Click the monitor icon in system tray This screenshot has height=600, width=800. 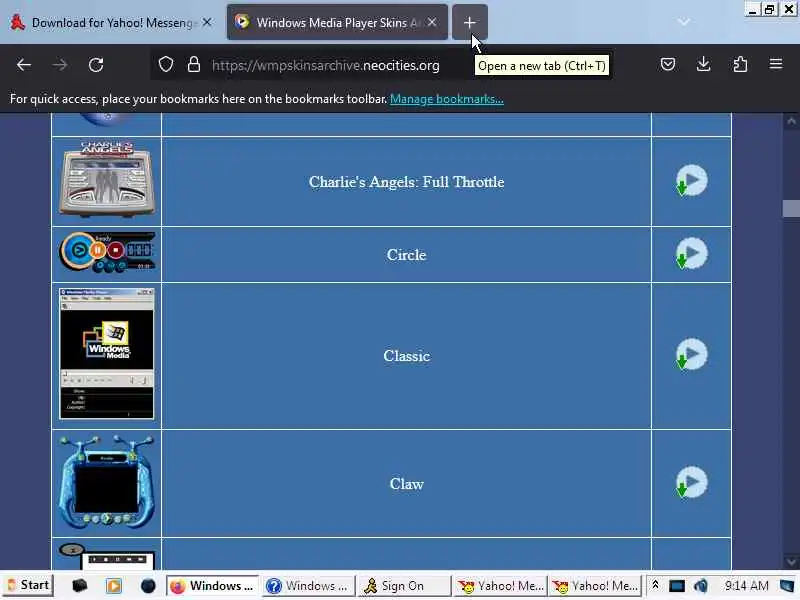coord(677,586)
